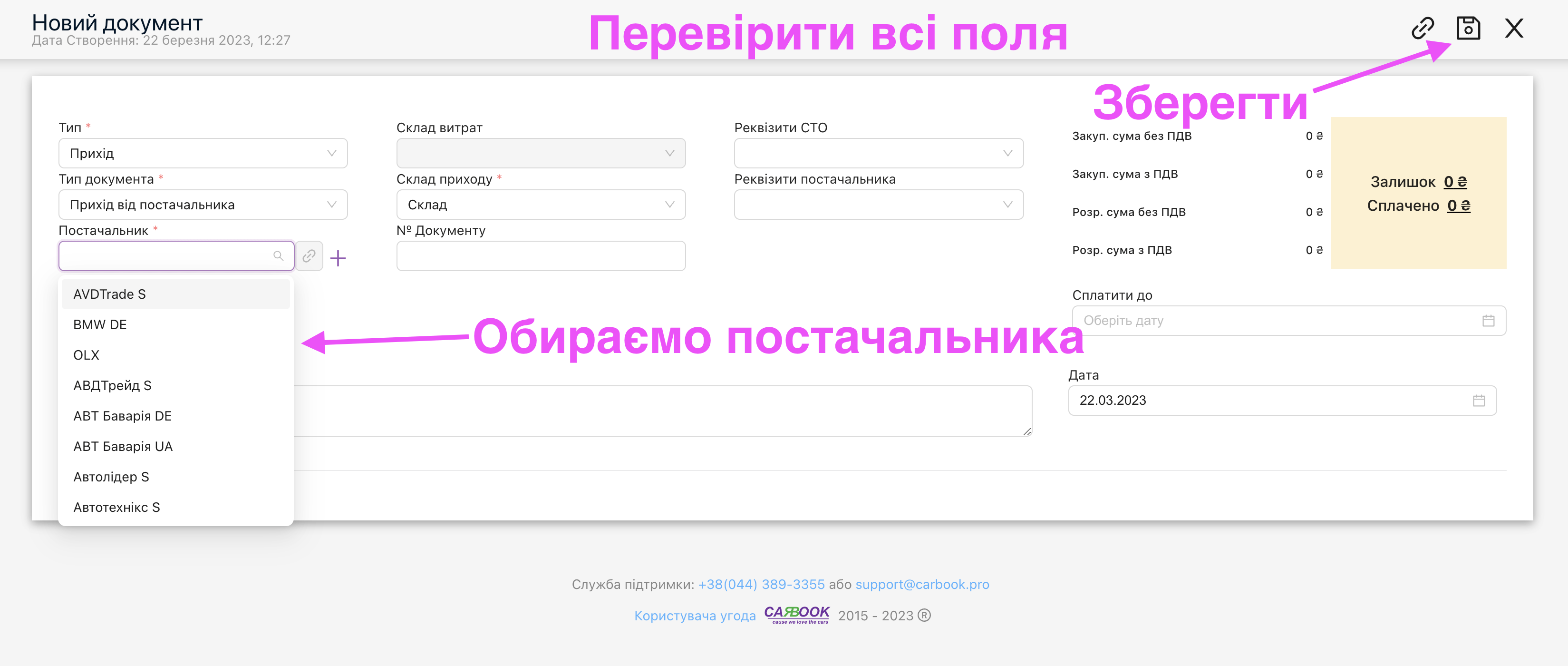Open the Реквізити СТО dropdown

(x=878, y=153)
